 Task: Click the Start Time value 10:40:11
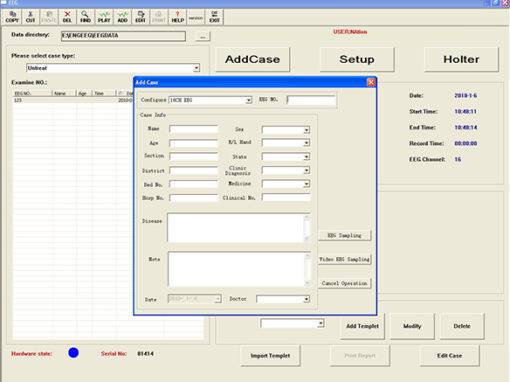pyautogui.click(x=466, y=112)
